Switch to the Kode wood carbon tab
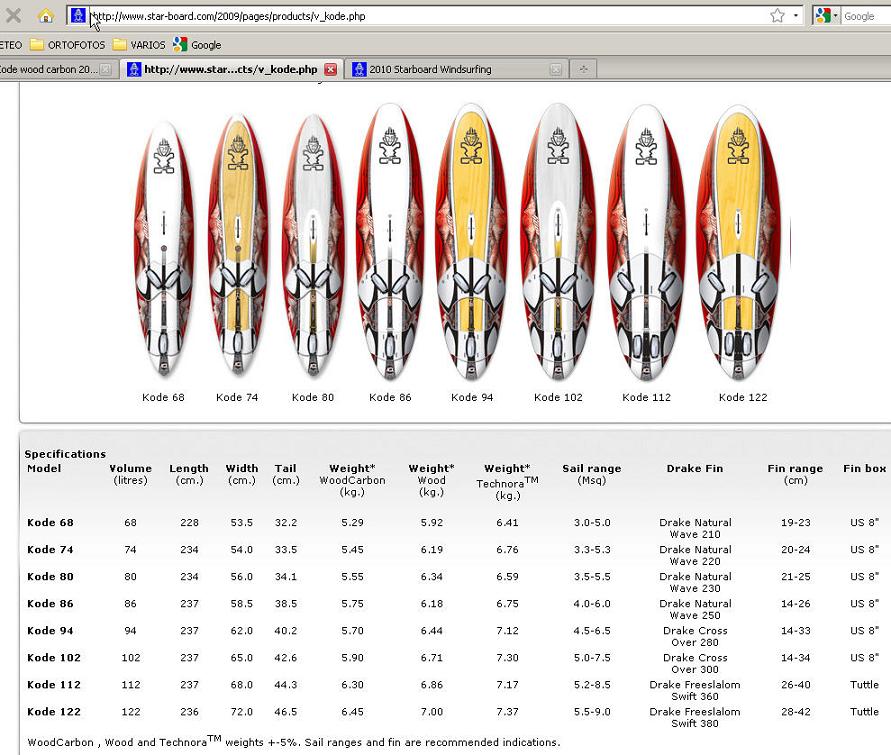891x755 pixels. 49,70
